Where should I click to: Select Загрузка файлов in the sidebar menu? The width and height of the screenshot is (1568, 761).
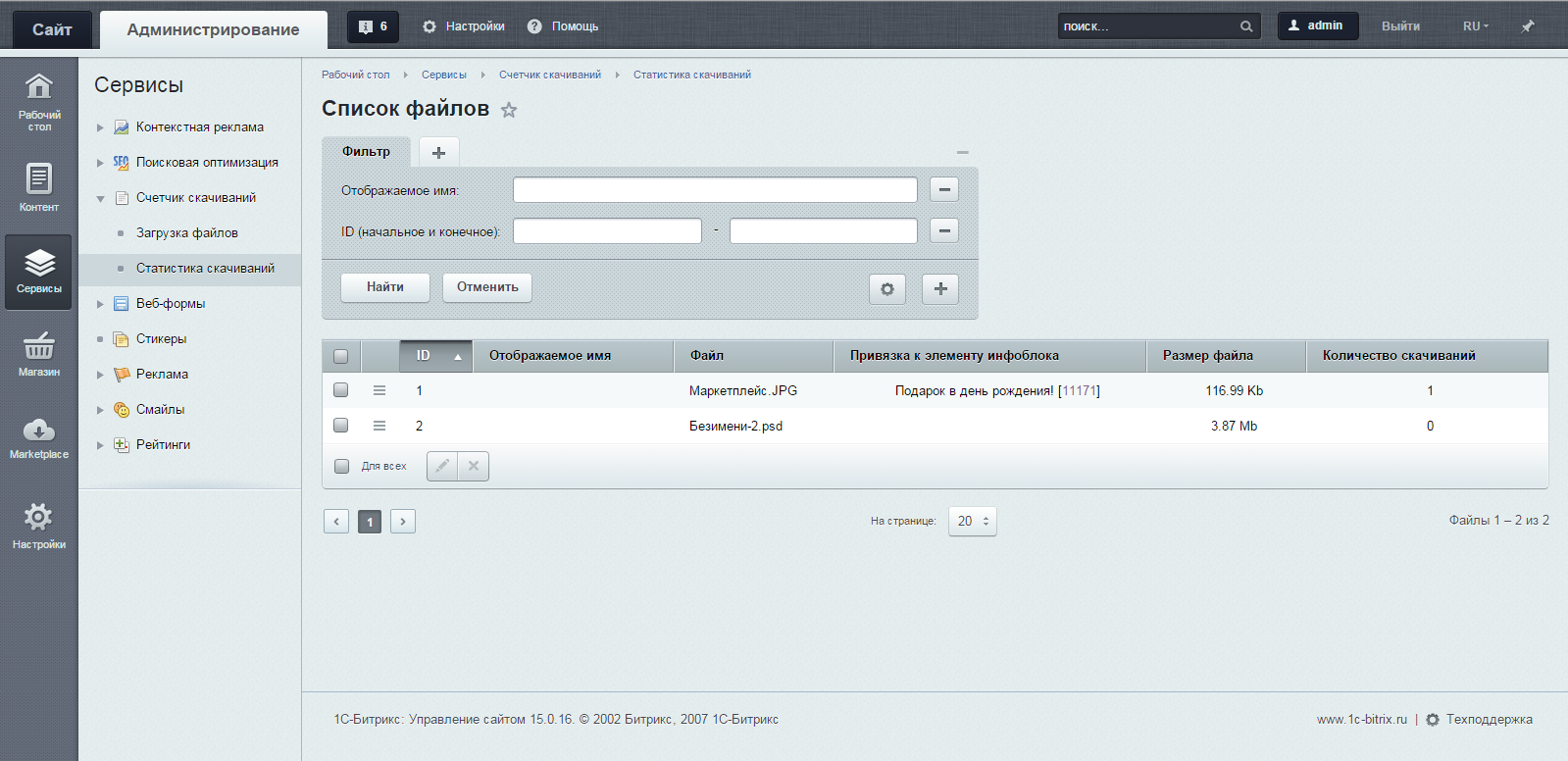pos(186,232)
